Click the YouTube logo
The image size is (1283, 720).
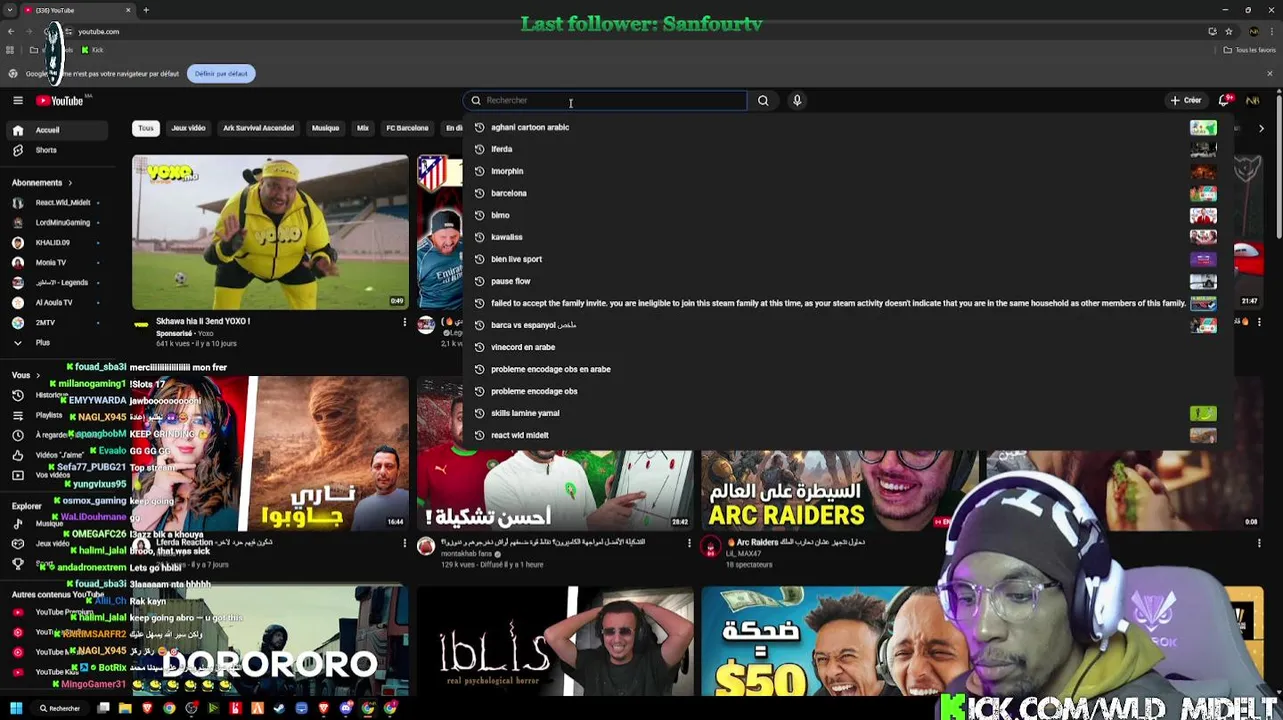coord(60,100)
